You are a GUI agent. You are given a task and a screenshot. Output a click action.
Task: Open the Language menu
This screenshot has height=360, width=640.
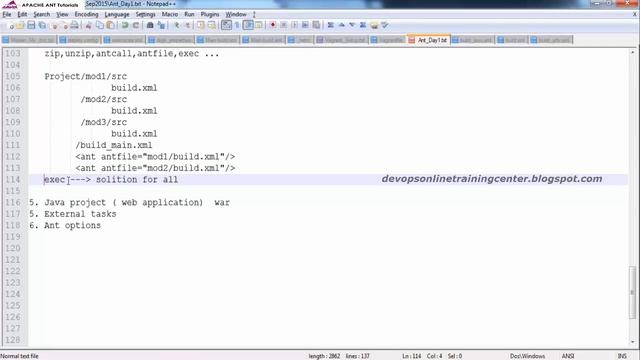117,14
